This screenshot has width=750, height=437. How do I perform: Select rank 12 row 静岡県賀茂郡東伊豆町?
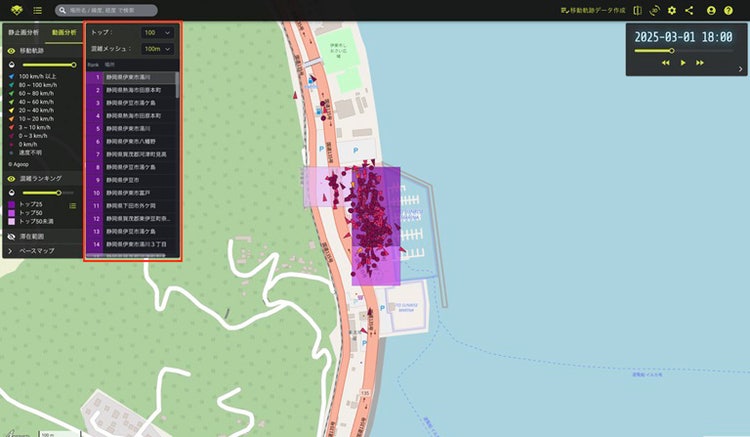pyautogui.click(x=132, y=218)
